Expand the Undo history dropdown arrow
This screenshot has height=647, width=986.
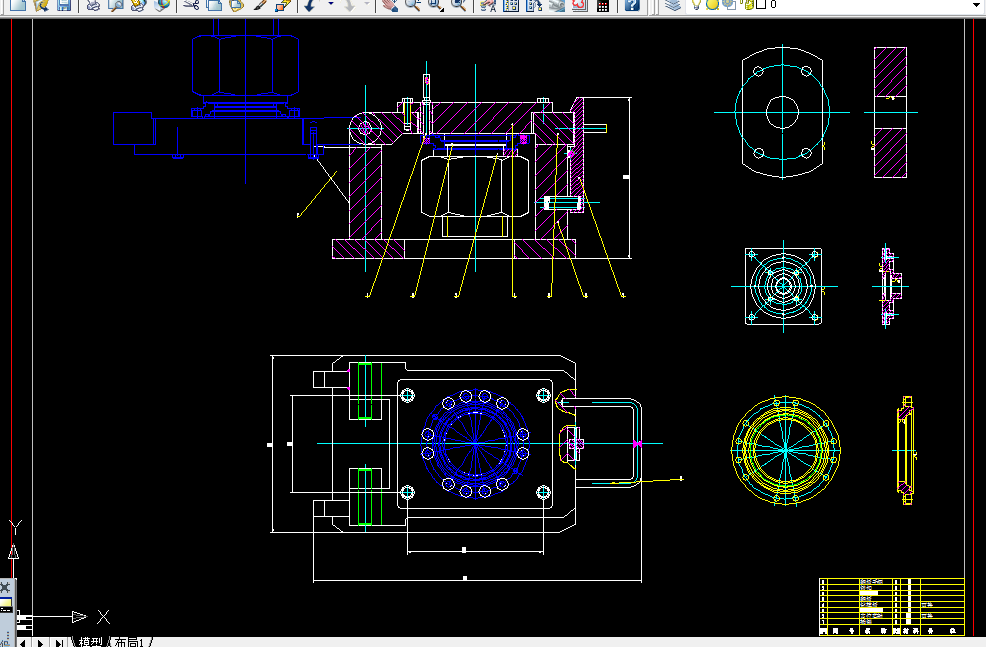331,5
